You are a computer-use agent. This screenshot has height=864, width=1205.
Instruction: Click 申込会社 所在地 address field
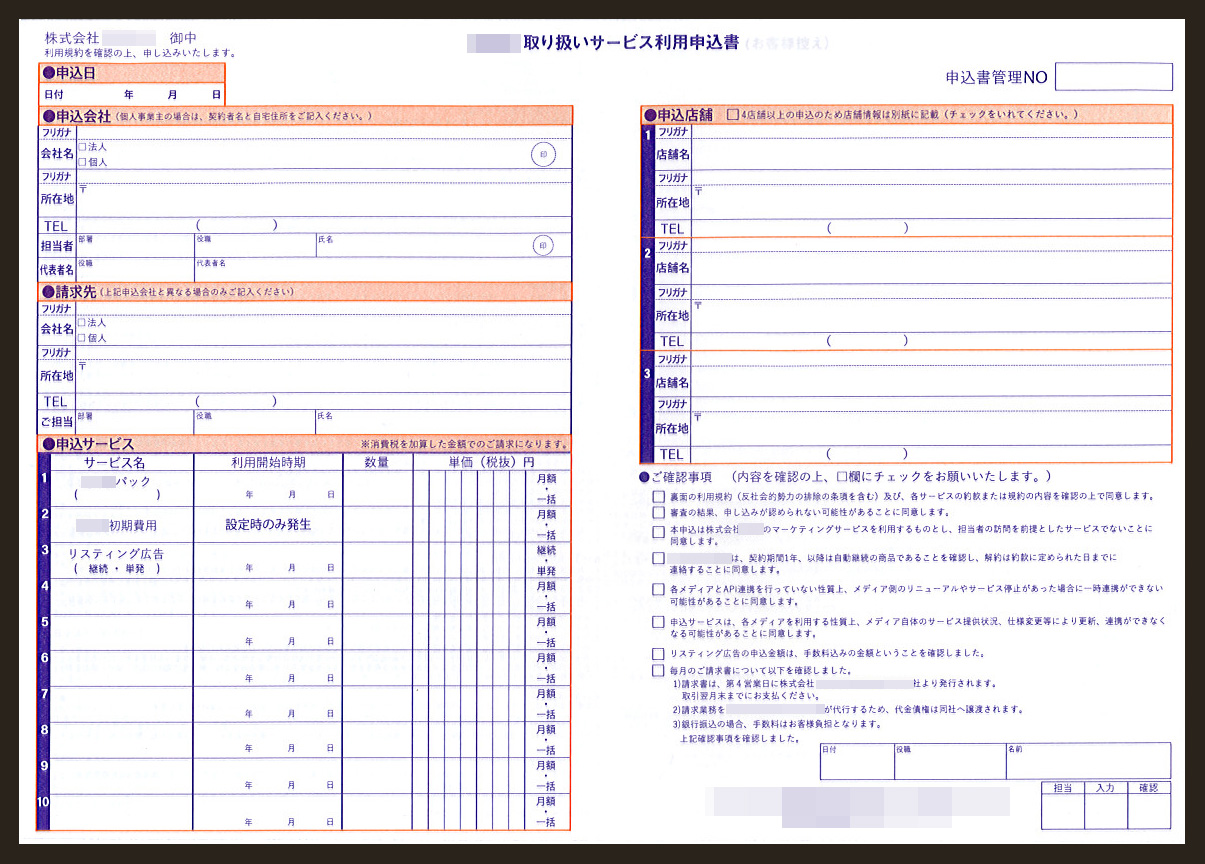pyautogui.click(x=322, y=201)
